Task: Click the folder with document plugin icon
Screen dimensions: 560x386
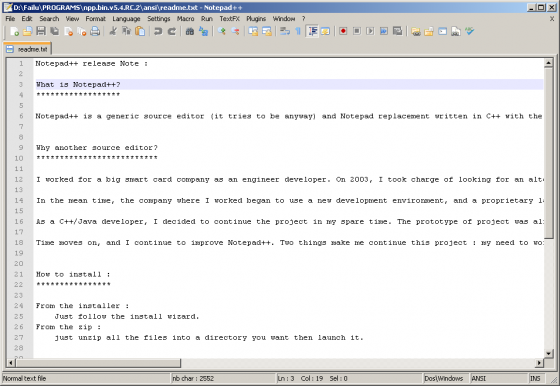Action: [429, 31]
